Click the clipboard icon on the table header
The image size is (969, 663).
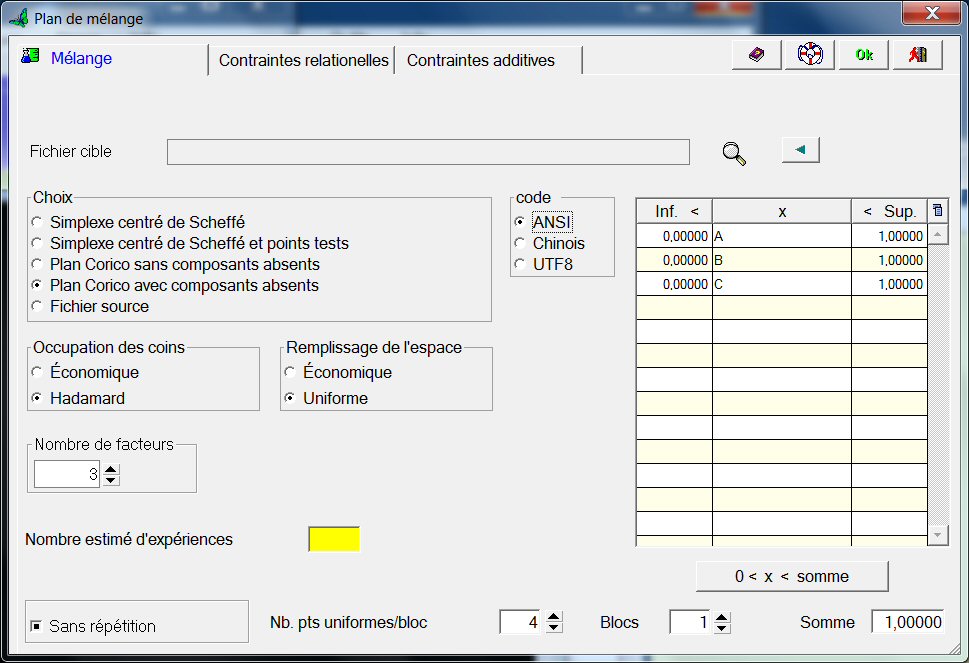(937, 208)
